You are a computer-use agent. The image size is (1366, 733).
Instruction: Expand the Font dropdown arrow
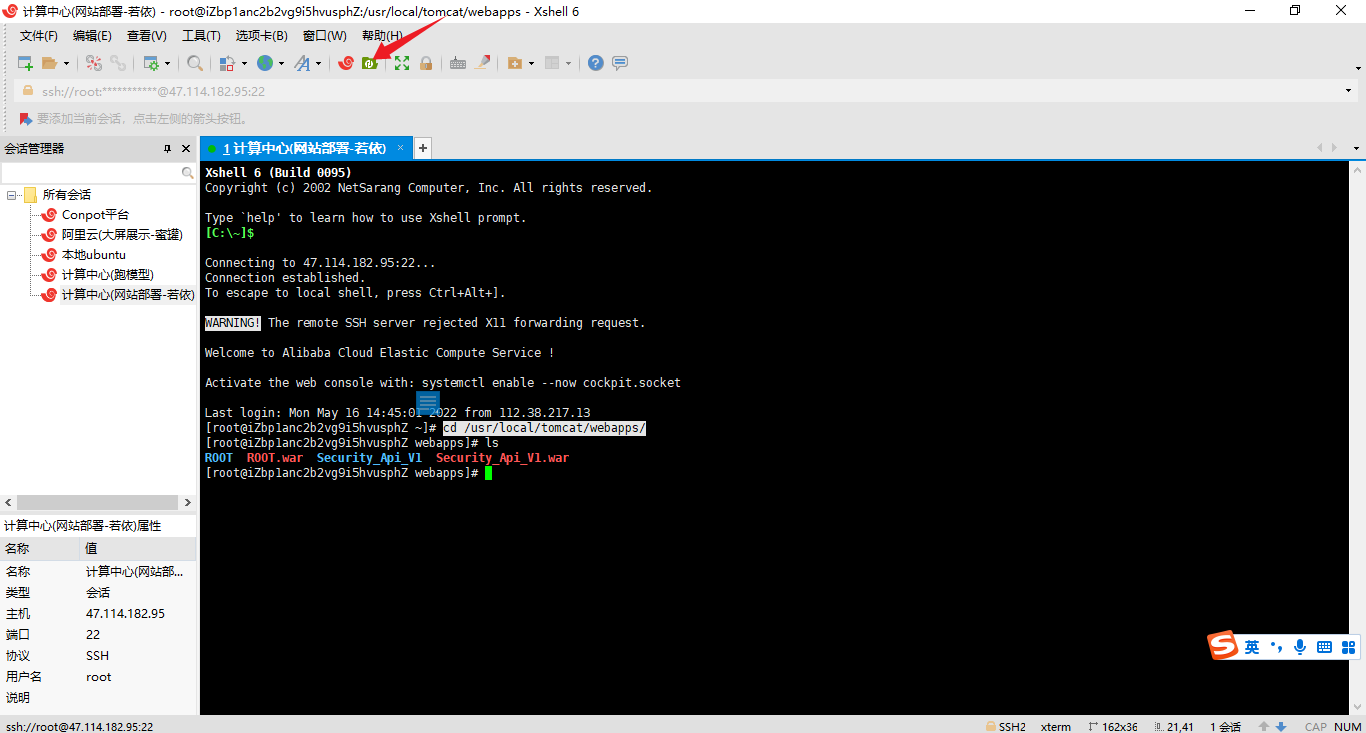[318, 63]
